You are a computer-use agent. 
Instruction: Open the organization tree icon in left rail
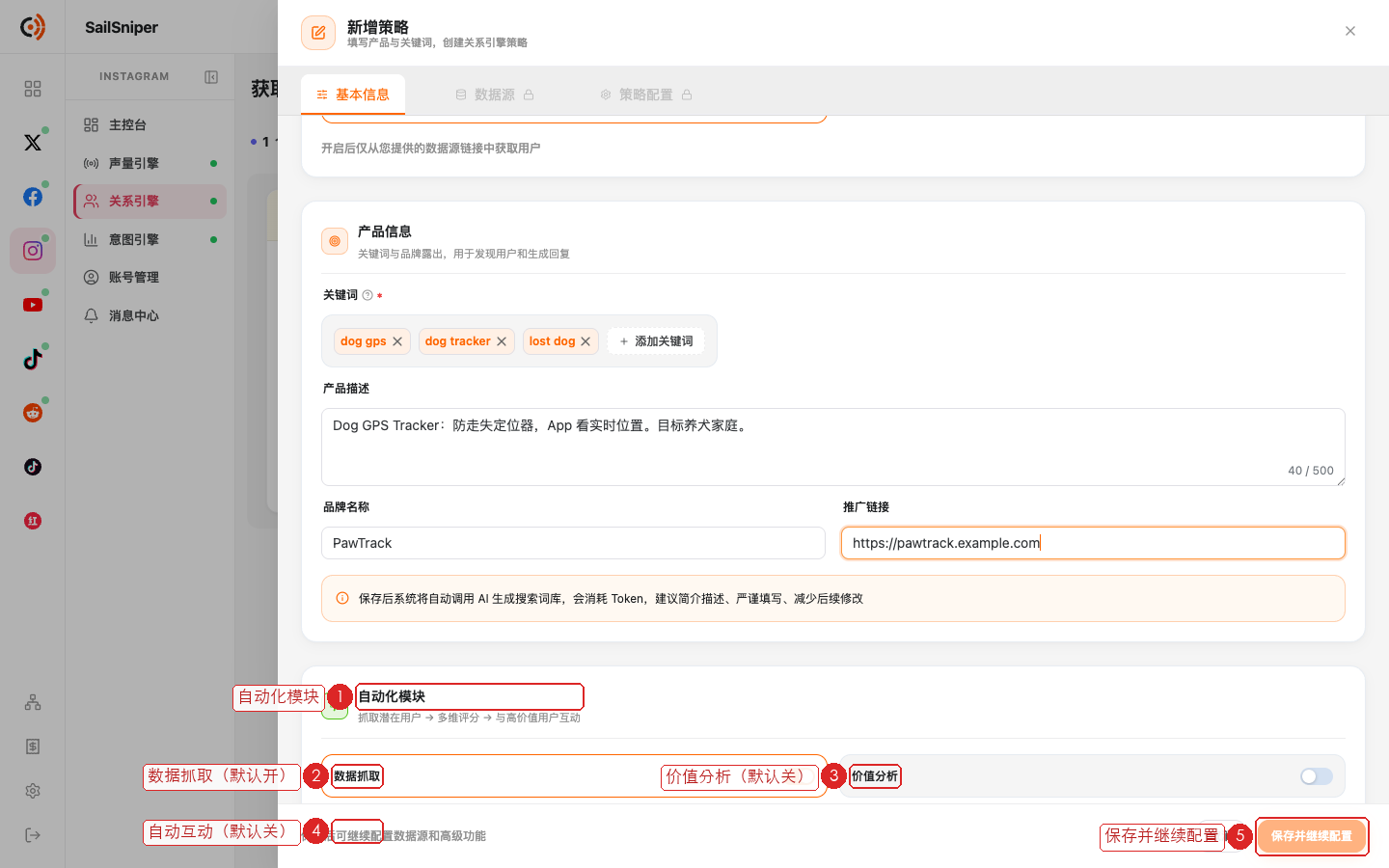(33, 702)
